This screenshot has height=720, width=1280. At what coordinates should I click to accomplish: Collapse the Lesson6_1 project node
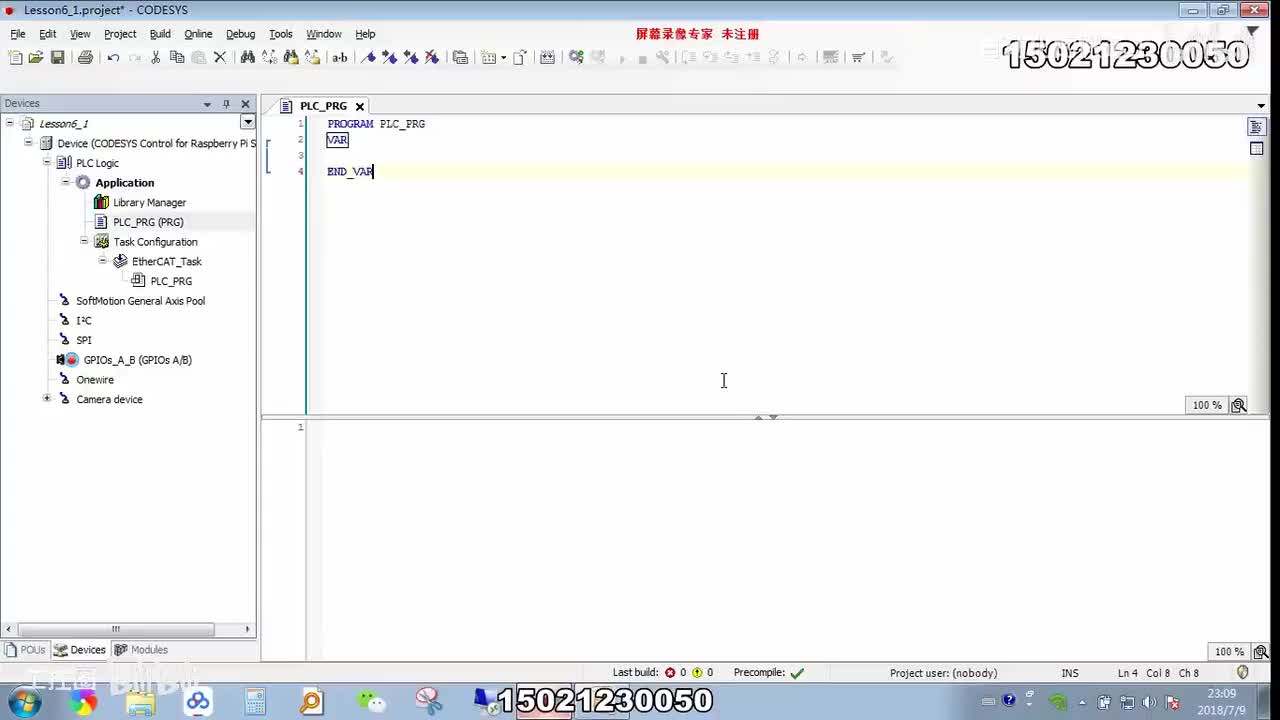coord(10,124)
